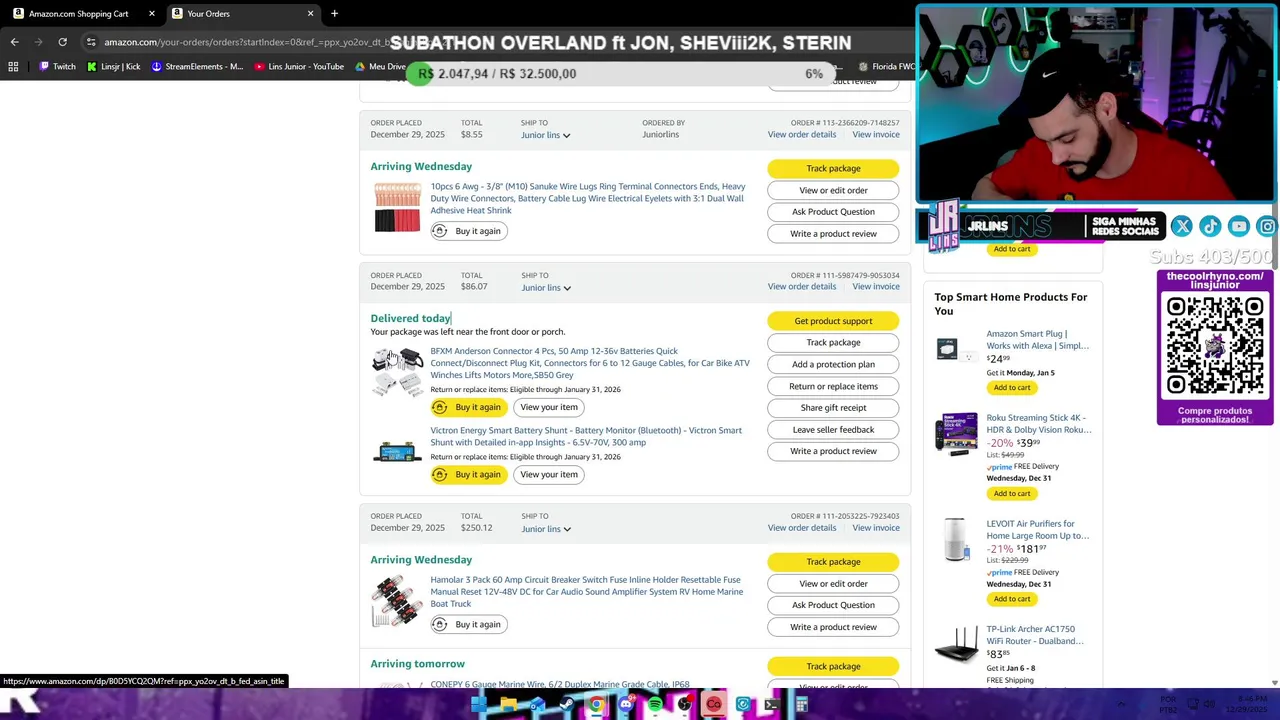Ask Product Question about Hamolar circuit breaker
Image resolution: width=1280 pixels, height=720 pixels.
(833, 605)
